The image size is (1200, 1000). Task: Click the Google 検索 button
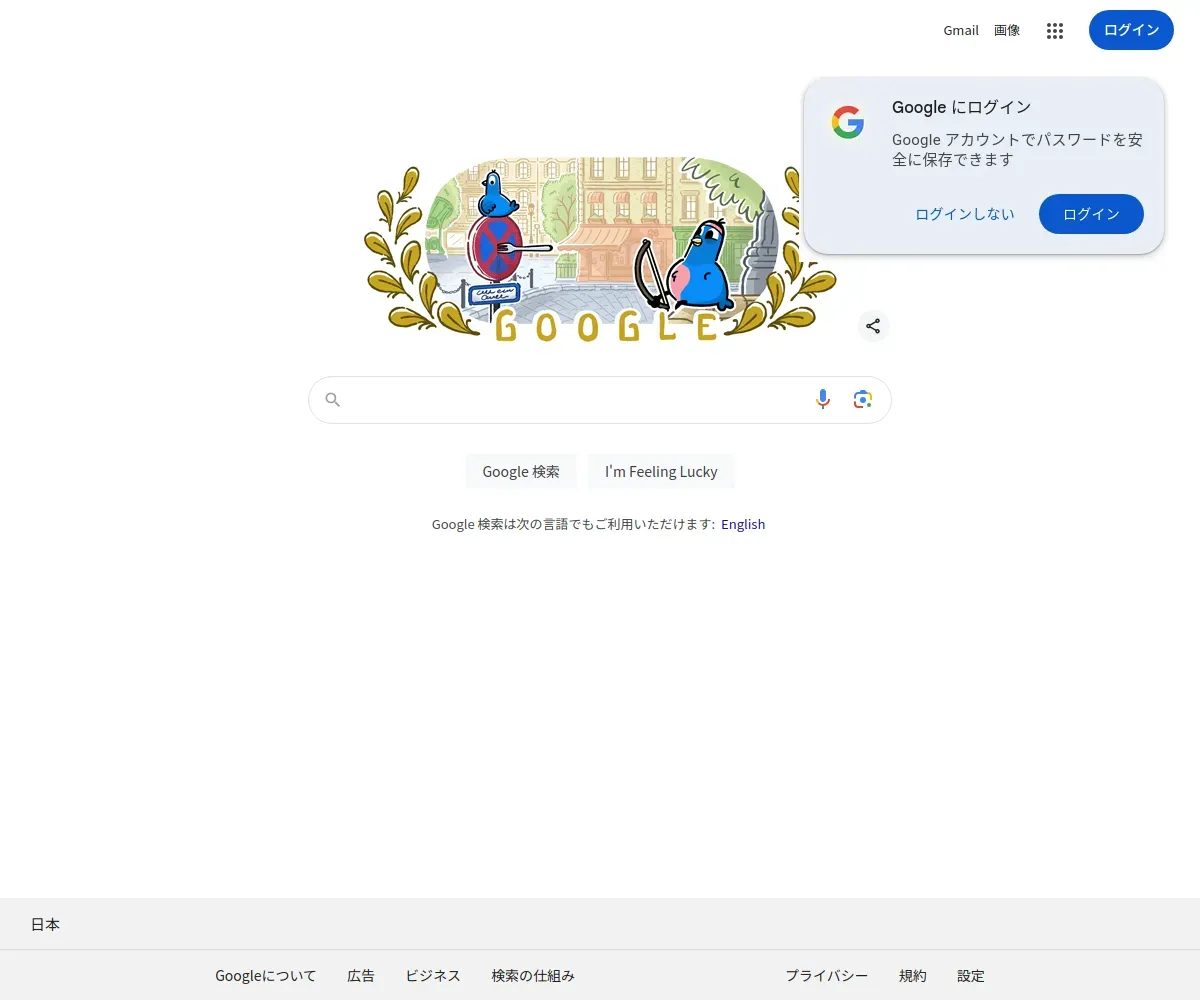point(521,471)
